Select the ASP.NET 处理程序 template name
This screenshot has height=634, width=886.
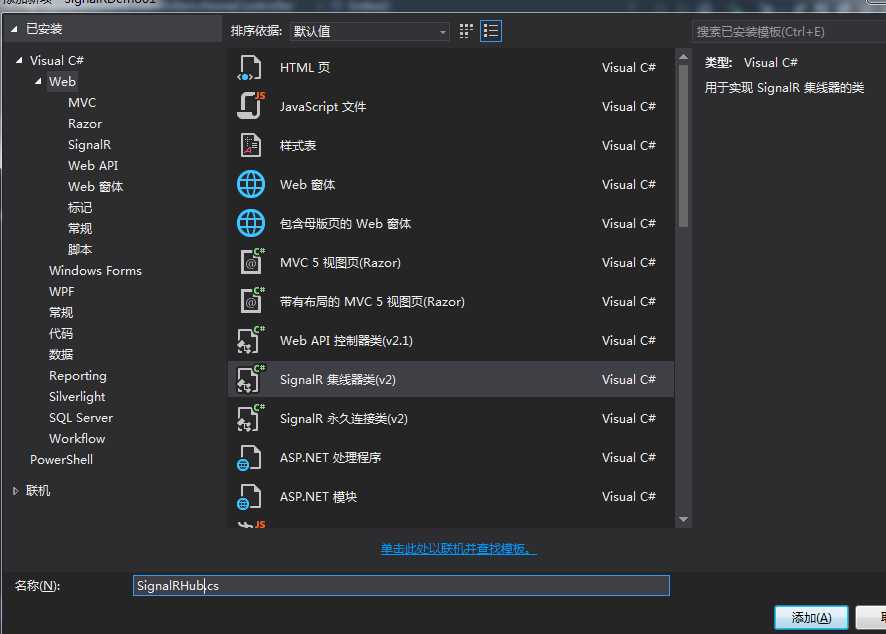[x=331, y=458]
